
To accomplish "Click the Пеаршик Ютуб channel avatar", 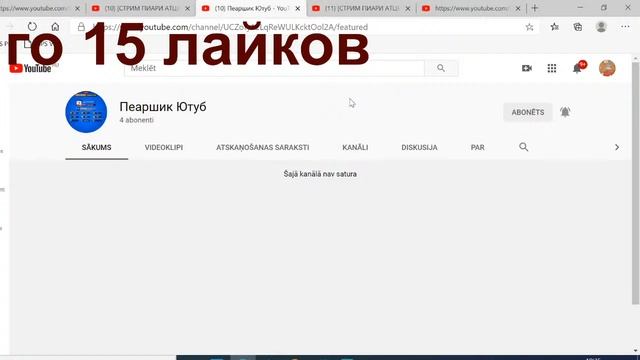I will point(86,112).
